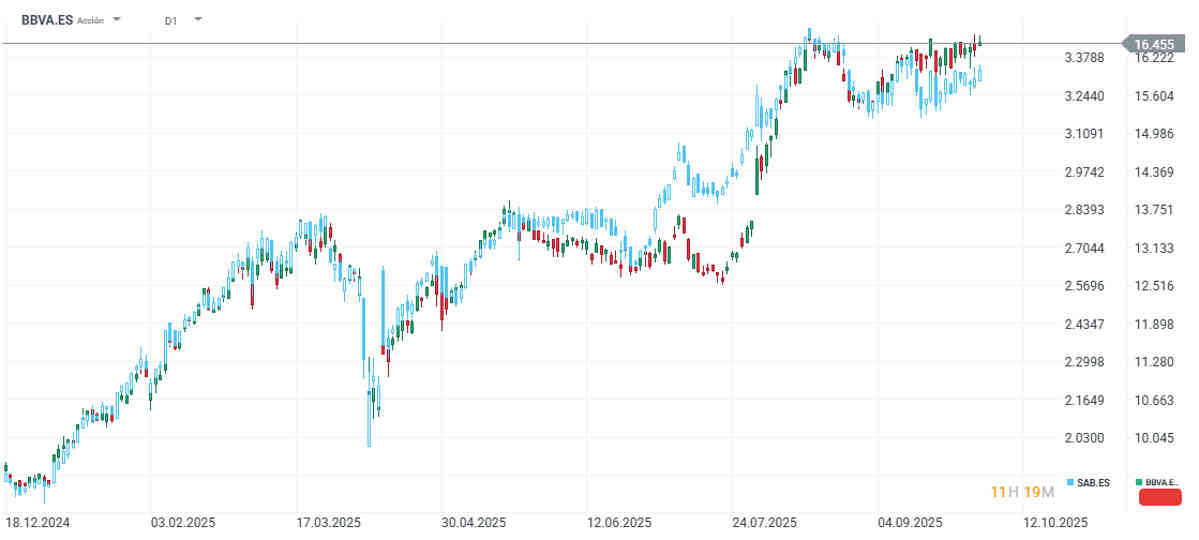The height and width of the screenshot is (540, 1199).
Task: Click the 13.751 right price scale value
Action: tap(1154, 210)
